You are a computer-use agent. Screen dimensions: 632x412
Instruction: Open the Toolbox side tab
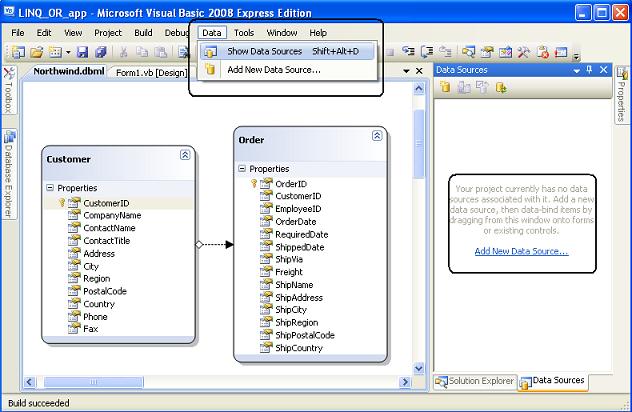tap(9, 90)
